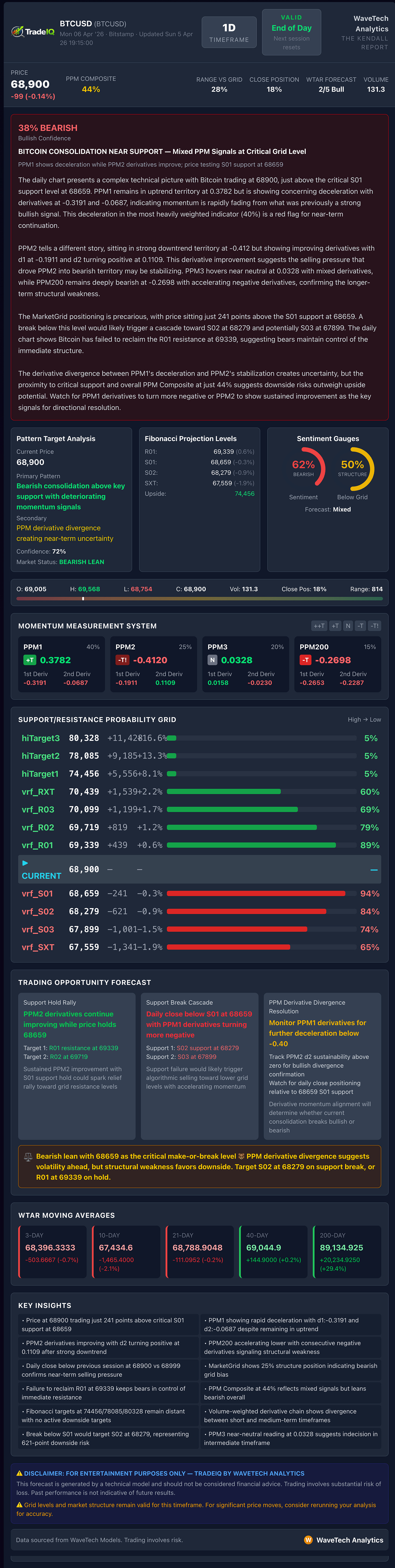This screenshot has width=395, height=1568.
Task: Click the price range bar marker
Action: [x=83, y=599]
